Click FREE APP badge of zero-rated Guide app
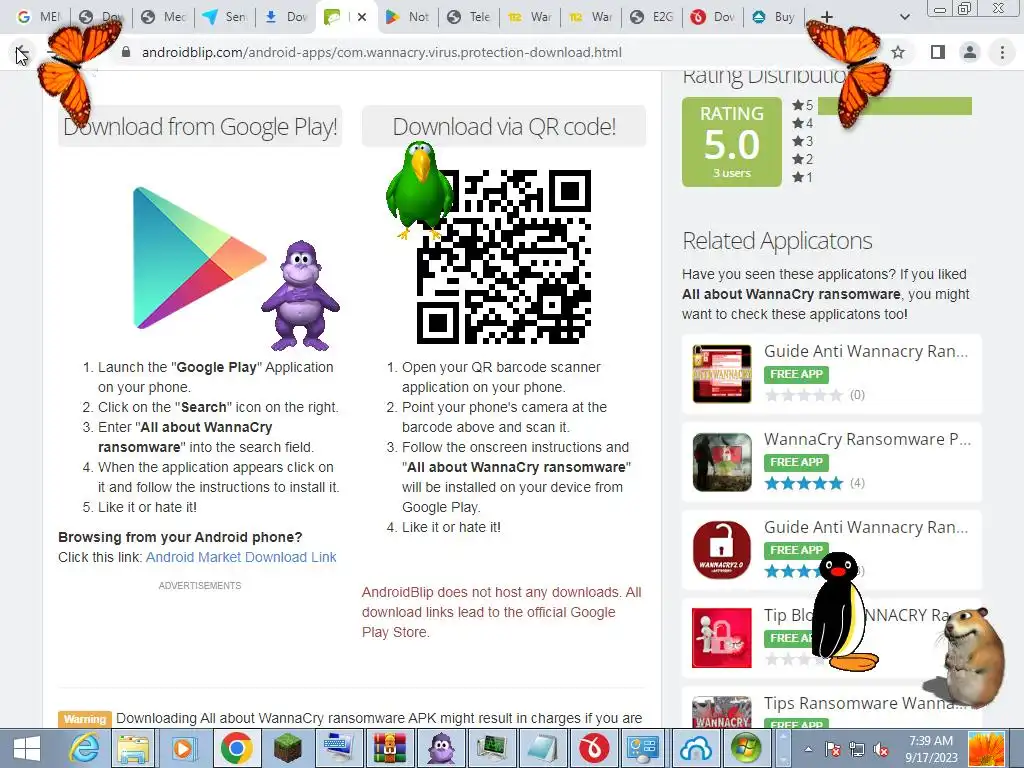This screenshot has height=768, width=1024. (x=796, y=374)
